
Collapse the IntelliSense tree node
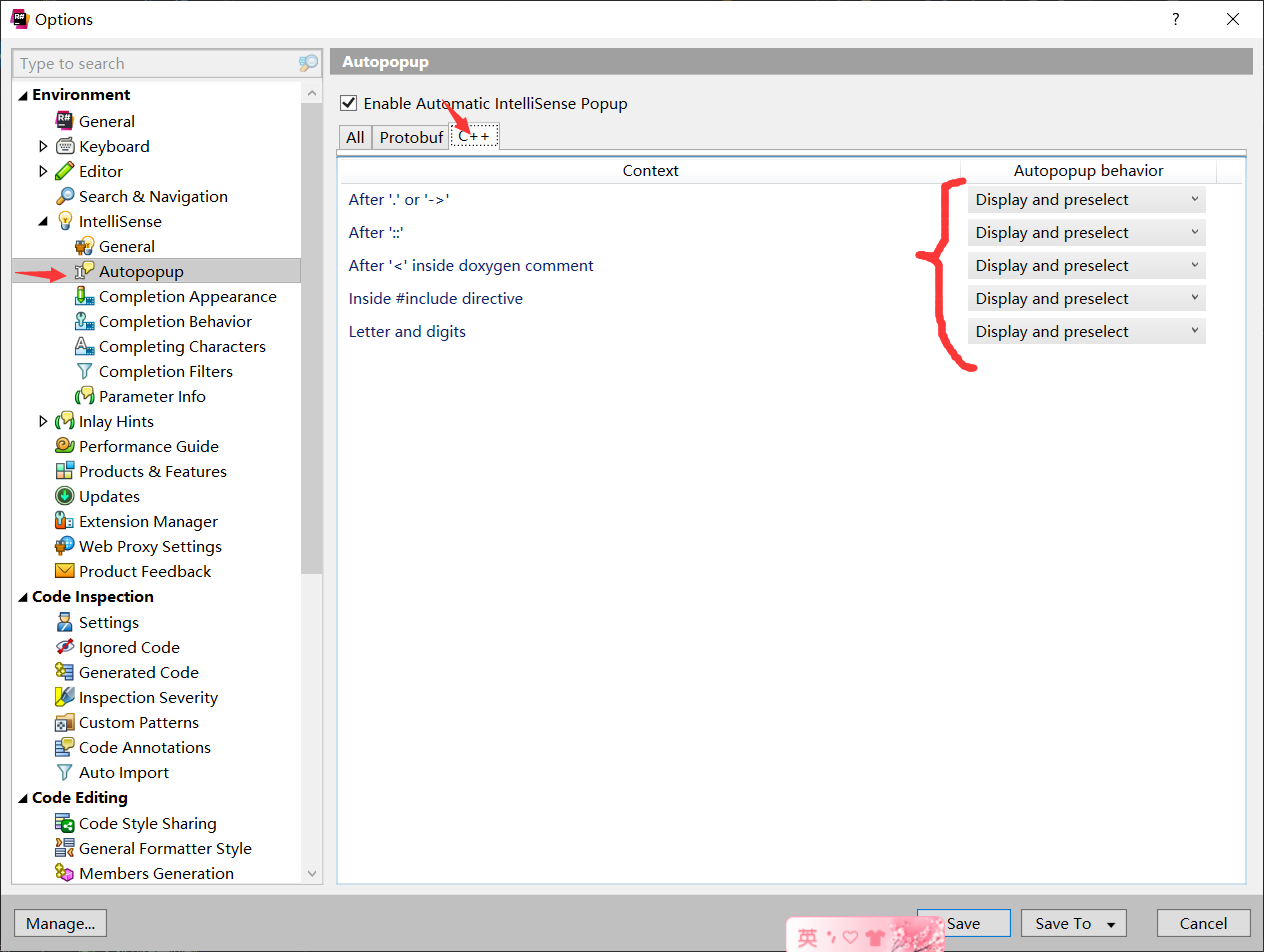pos(43,221)
